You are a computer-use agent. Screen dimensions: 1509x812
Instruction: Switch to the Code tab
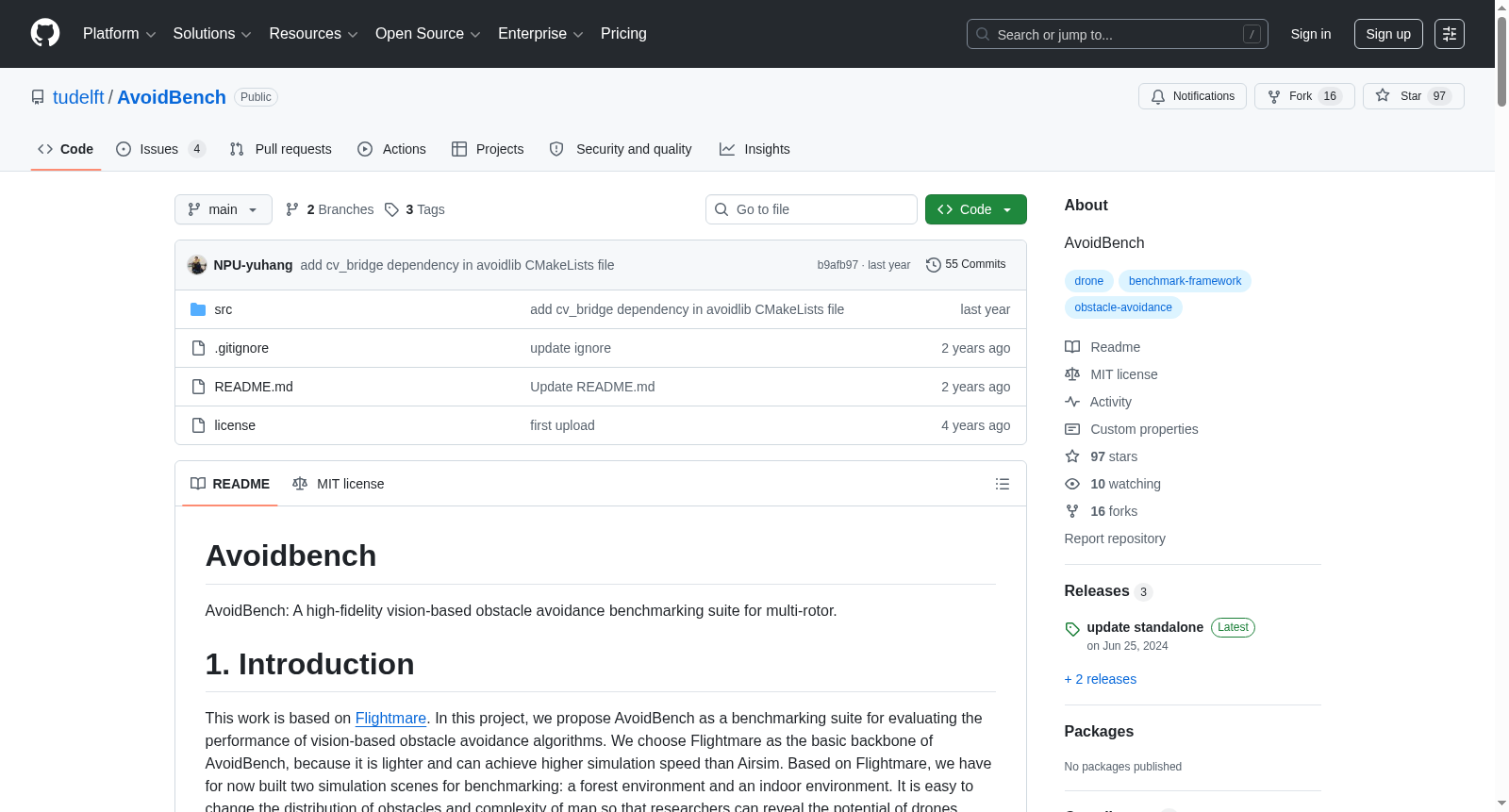pos(66,149)
